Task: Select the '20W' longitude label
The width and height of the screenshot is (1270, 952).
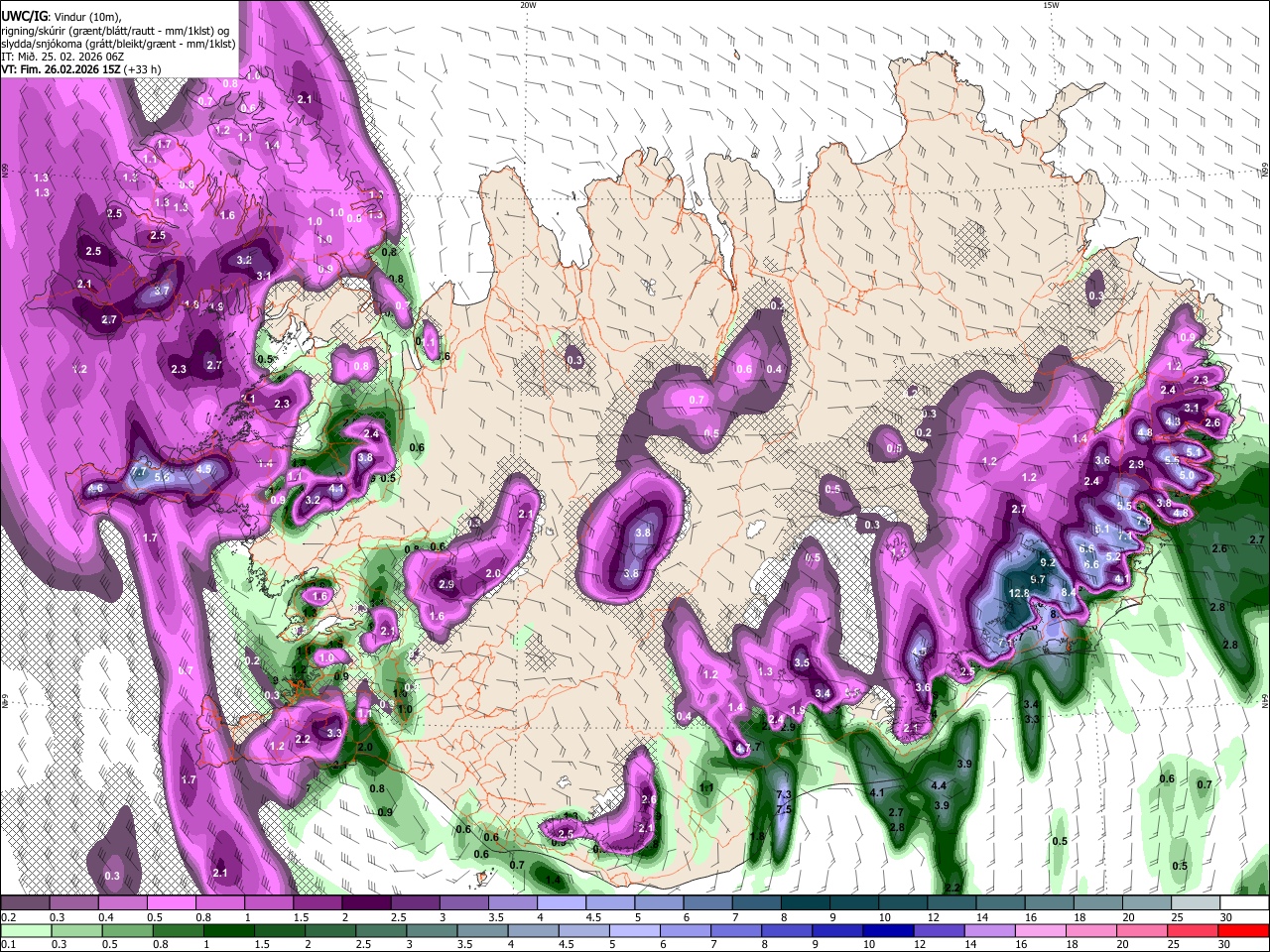Action: 528,5
